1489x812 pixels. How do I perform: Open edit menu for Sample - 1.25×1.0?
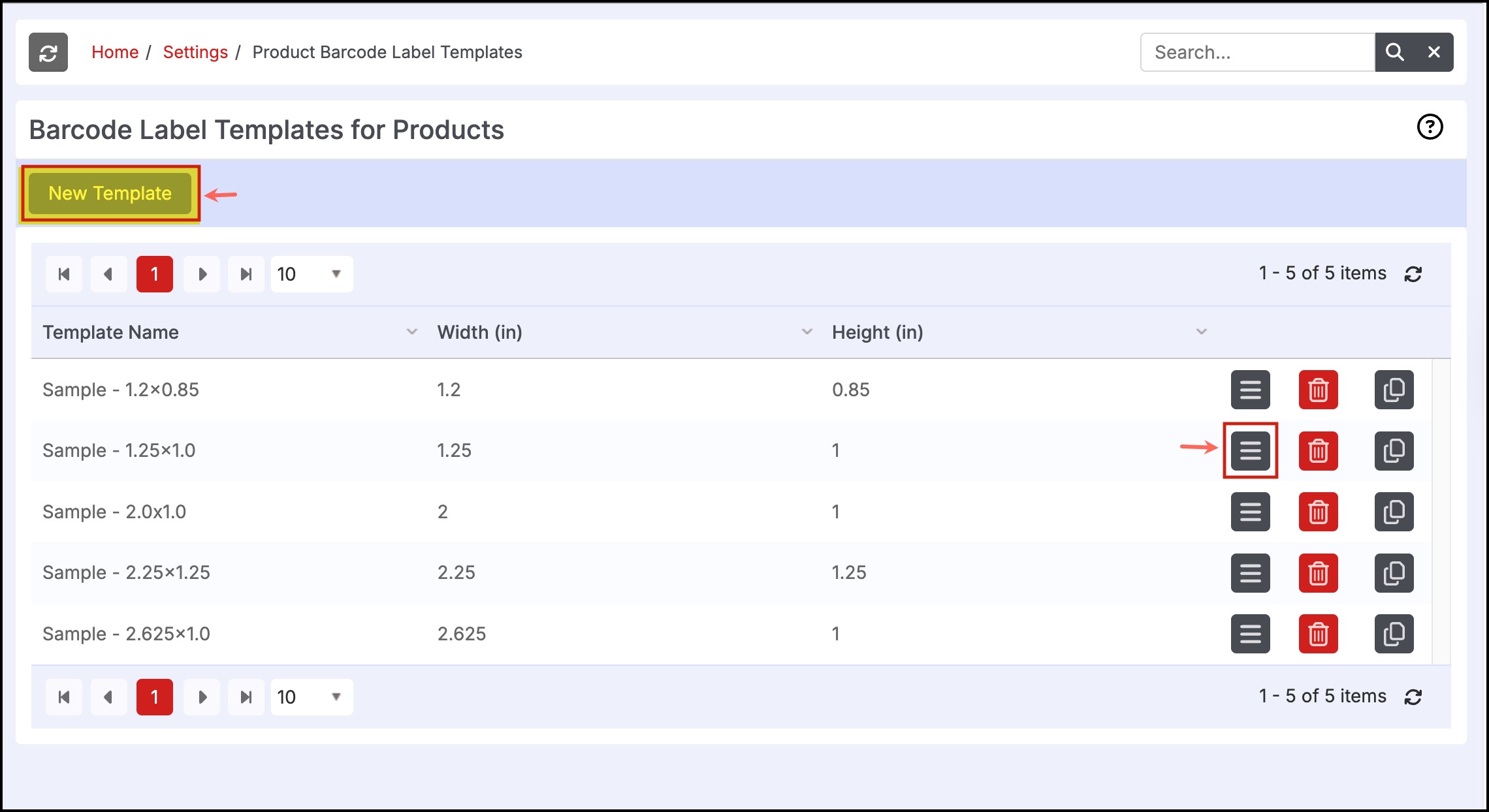(1250, 450)
